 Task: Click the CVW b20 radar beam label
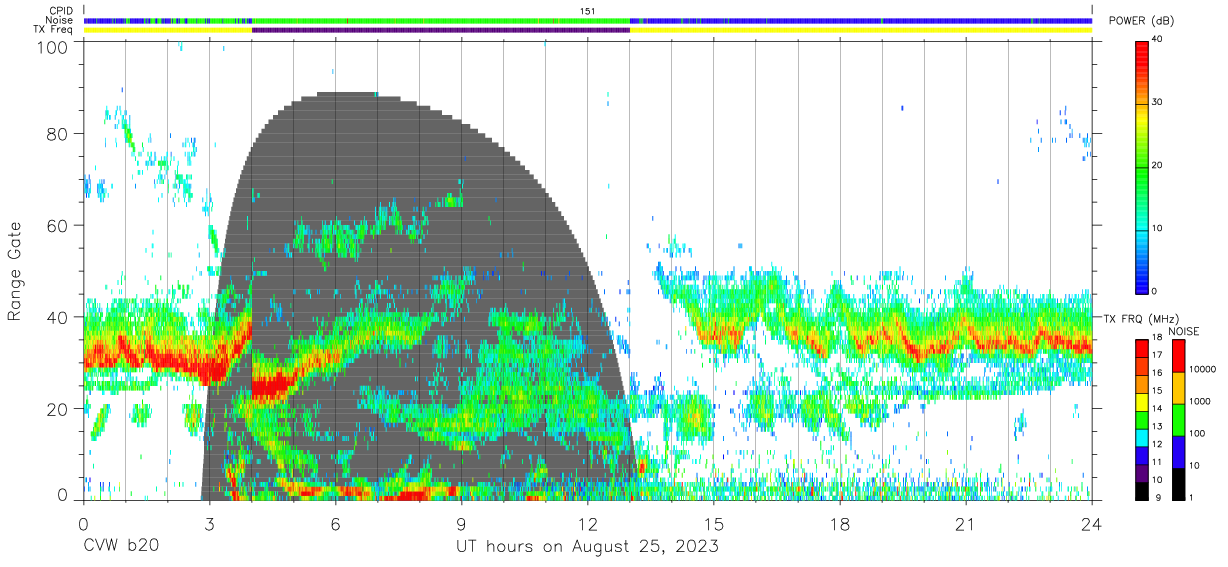point(120,547)
